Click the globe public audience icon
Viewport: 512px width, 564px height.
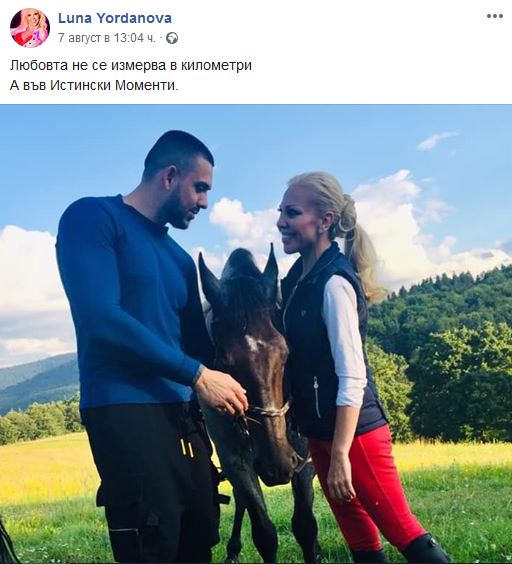point(172,38)
